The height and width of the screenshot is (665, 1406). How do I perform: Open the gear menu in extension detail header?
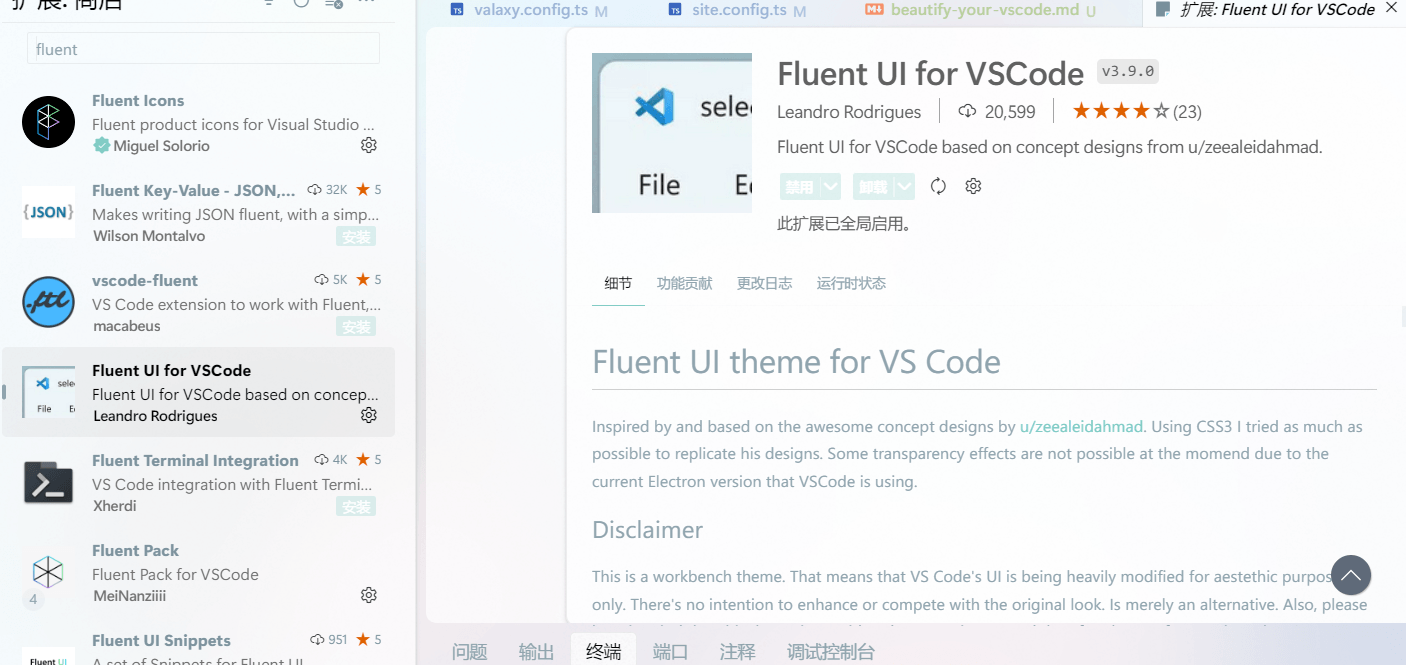click(973, 186)
